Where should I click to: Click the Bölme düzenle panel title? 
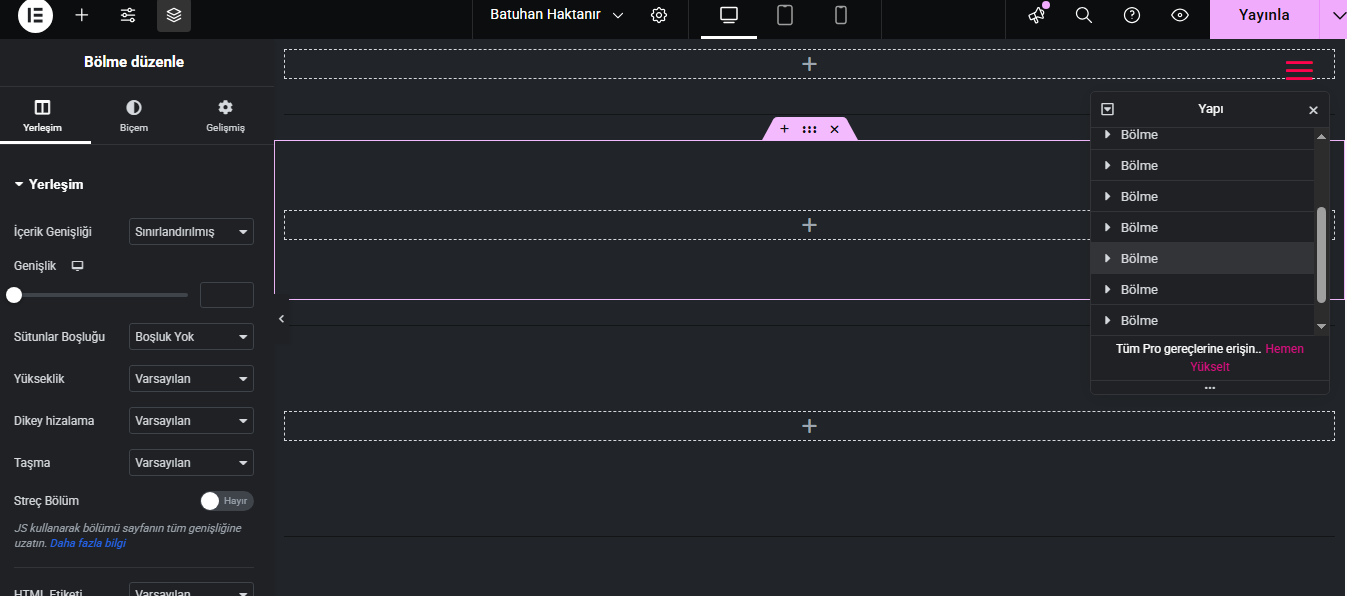point(134,62)
